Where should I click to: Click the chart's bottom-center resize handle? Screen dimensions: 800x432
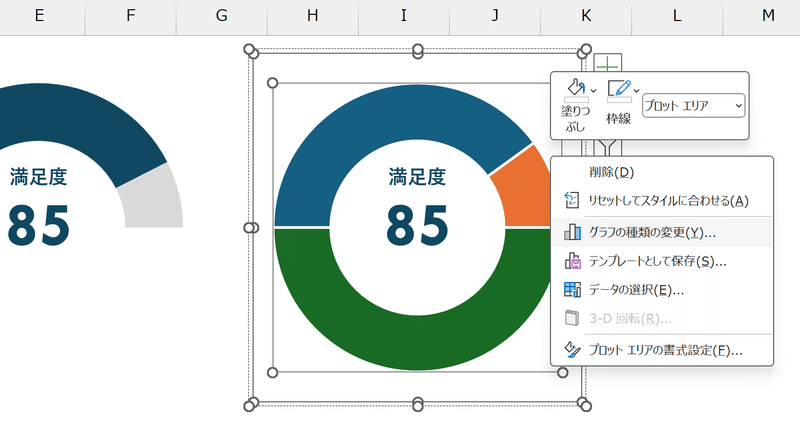418,404
